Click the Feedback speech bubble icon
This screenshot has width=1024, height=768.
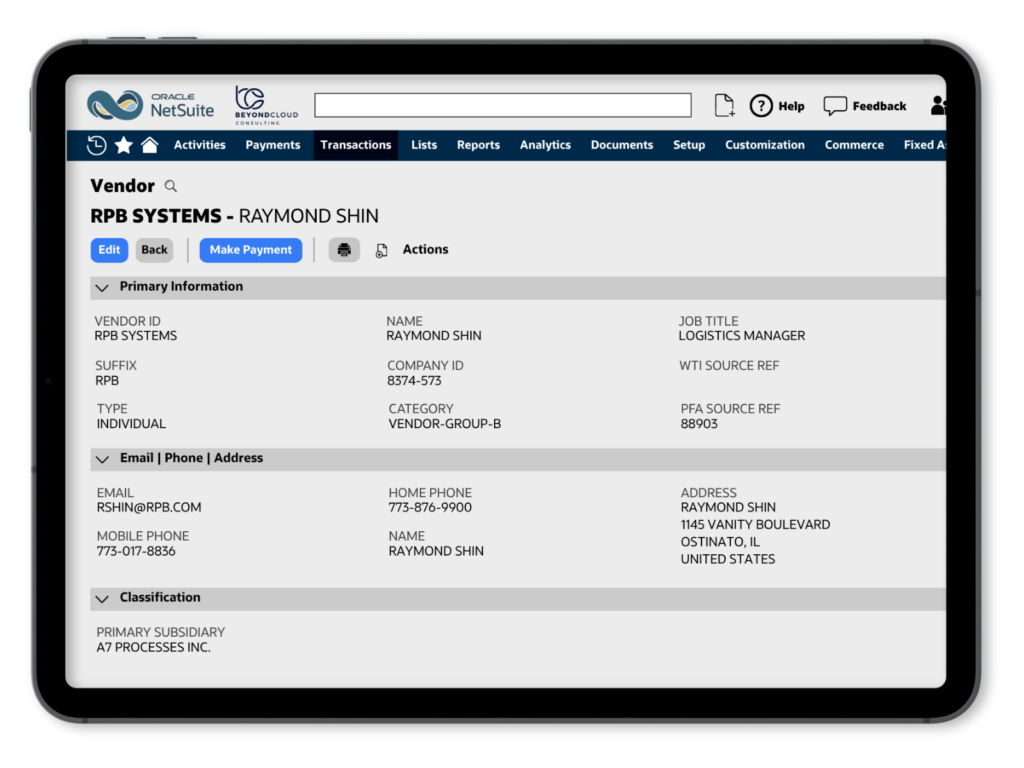point(835,106)
